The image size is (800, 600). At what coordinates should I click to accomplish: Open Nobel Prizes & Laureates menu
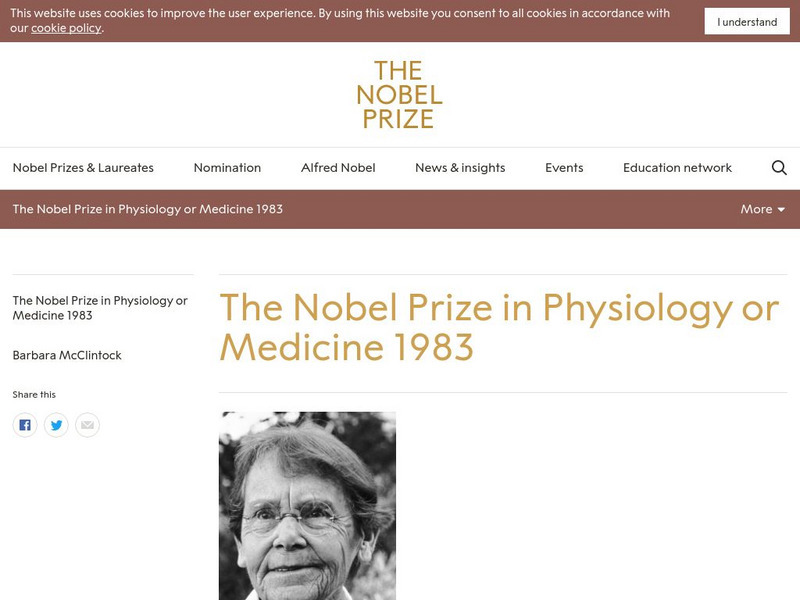83,168
